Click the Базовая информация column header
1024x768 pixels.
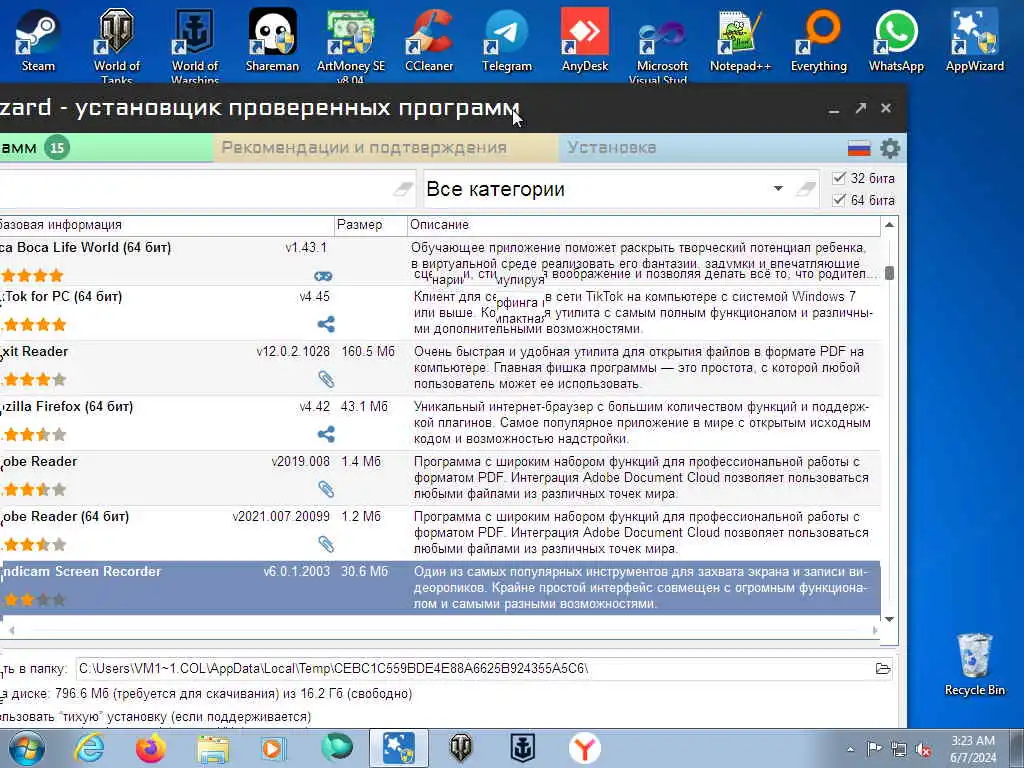(x=167, y=225)
